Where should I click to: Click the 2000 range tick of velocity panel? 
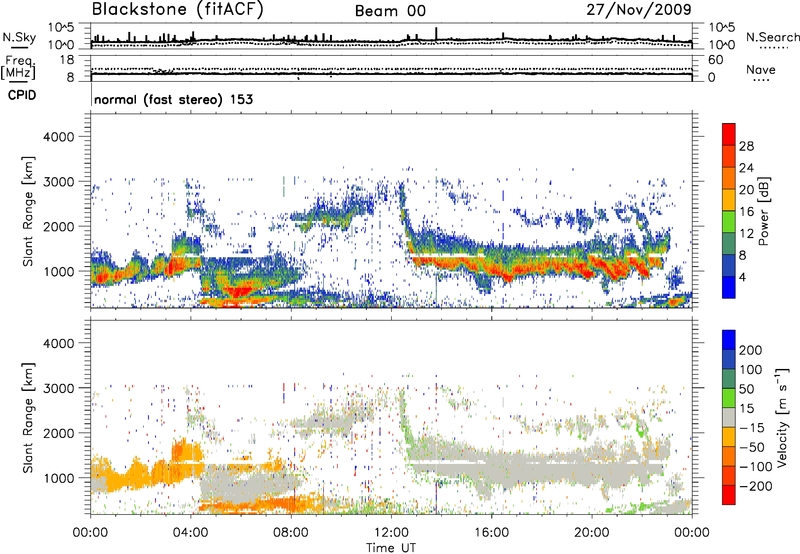[x=58, y=433]
